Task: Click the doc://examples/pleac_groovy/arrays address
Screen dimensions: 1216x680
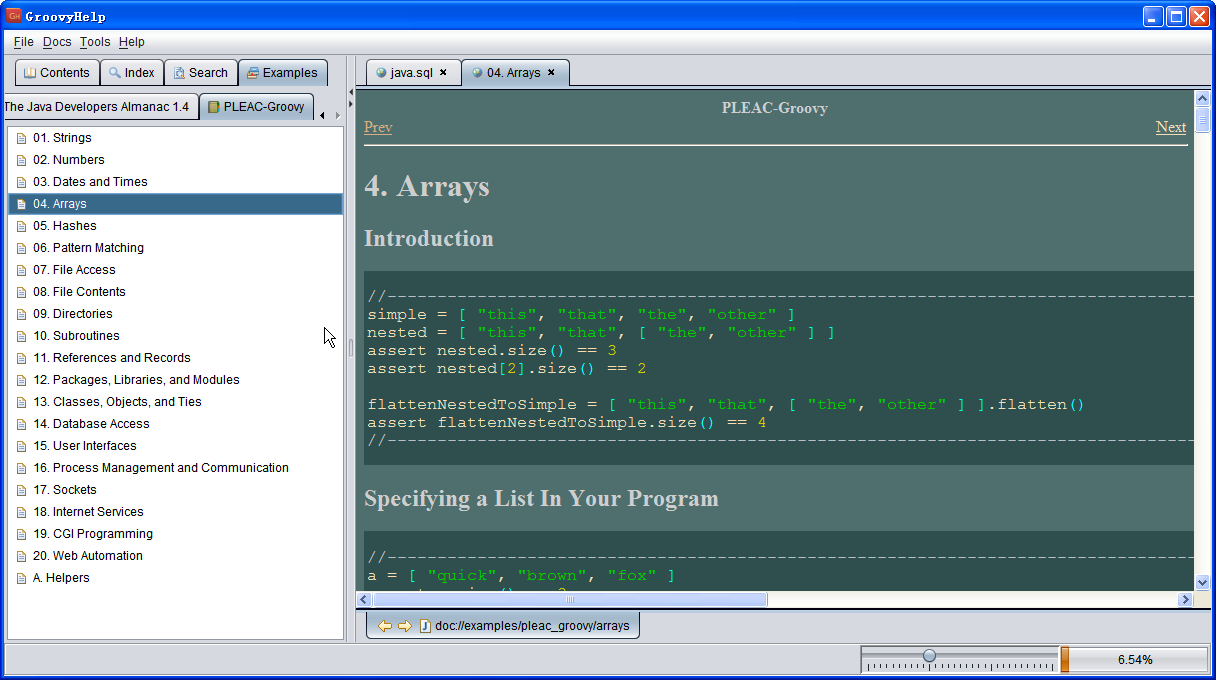Action: (532, 626)
